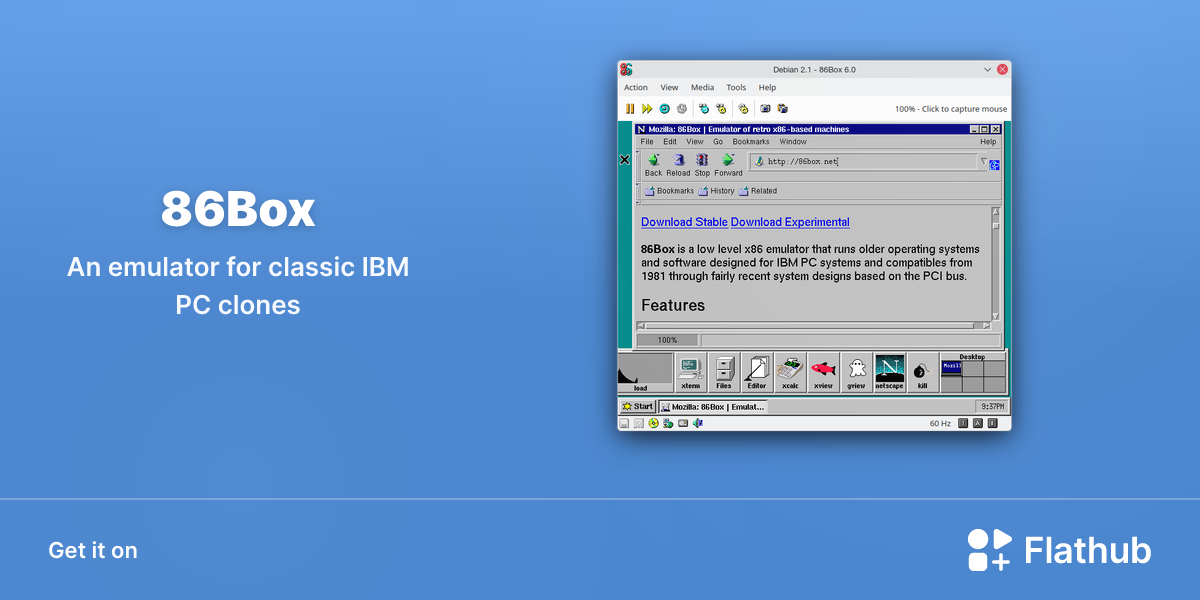Open Netscape Help menu

[988, 142]
